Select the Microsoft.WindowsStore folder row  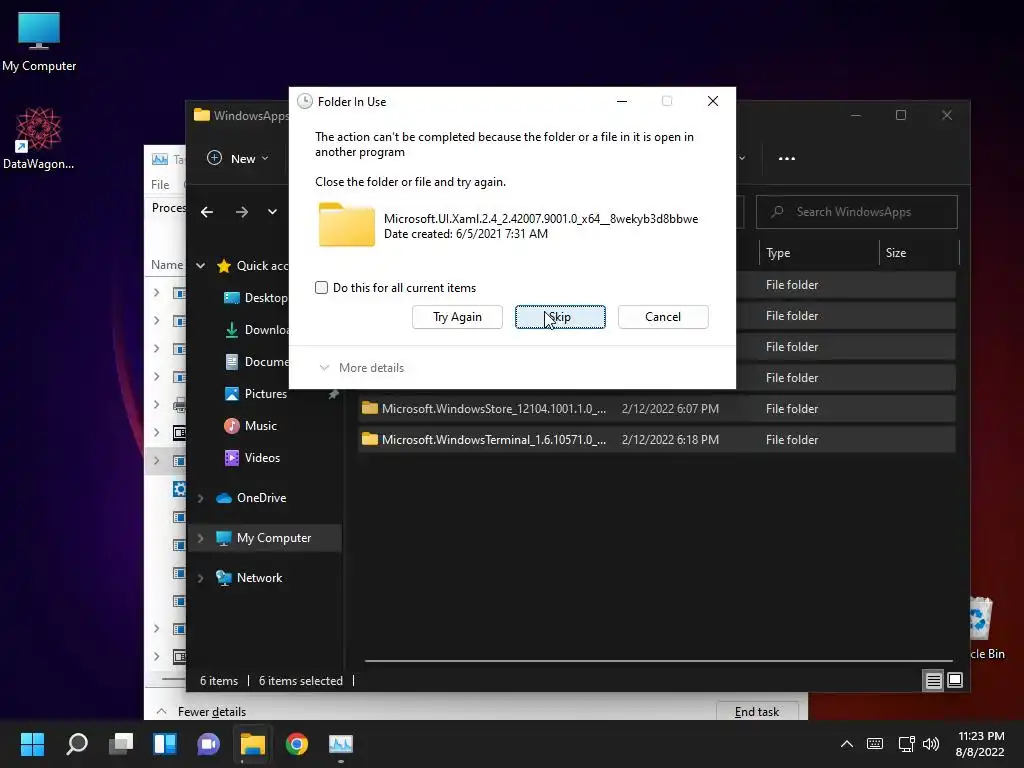(x=657, y=409)
